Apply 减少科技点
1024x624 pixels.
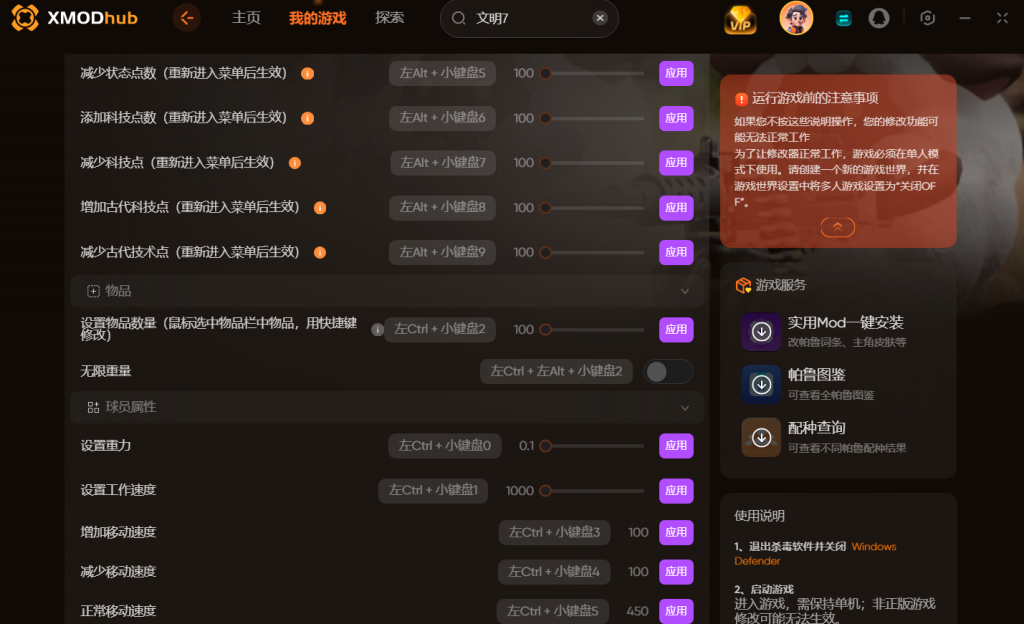tap(676, 163)
